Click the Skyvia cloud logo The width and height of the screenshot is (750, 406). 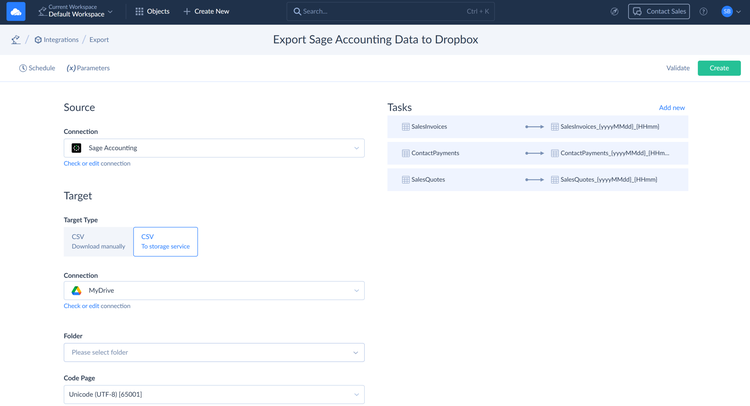[16, 11]
